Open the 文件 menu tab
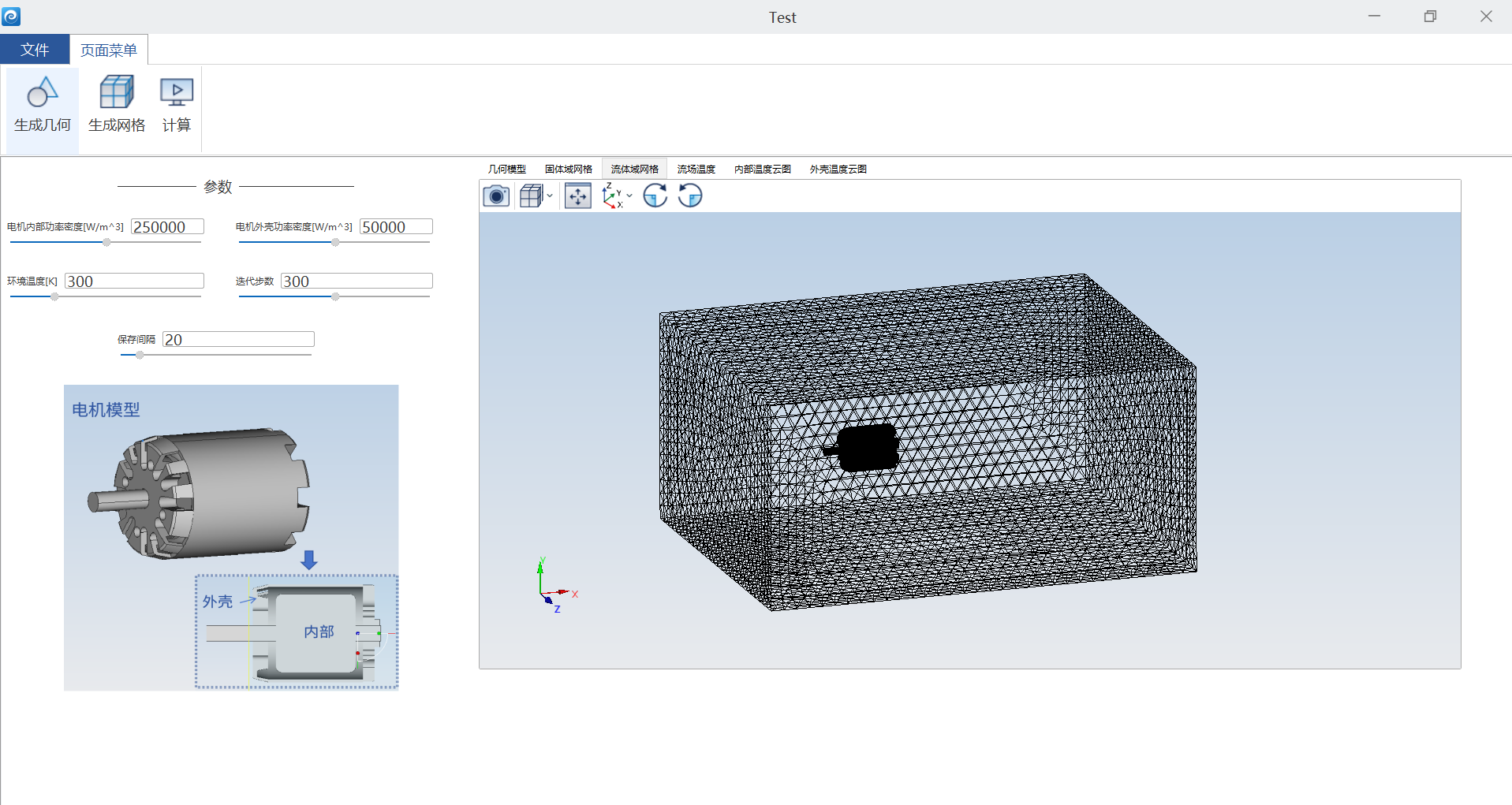 pyautogui.click(x=35, y=50)
